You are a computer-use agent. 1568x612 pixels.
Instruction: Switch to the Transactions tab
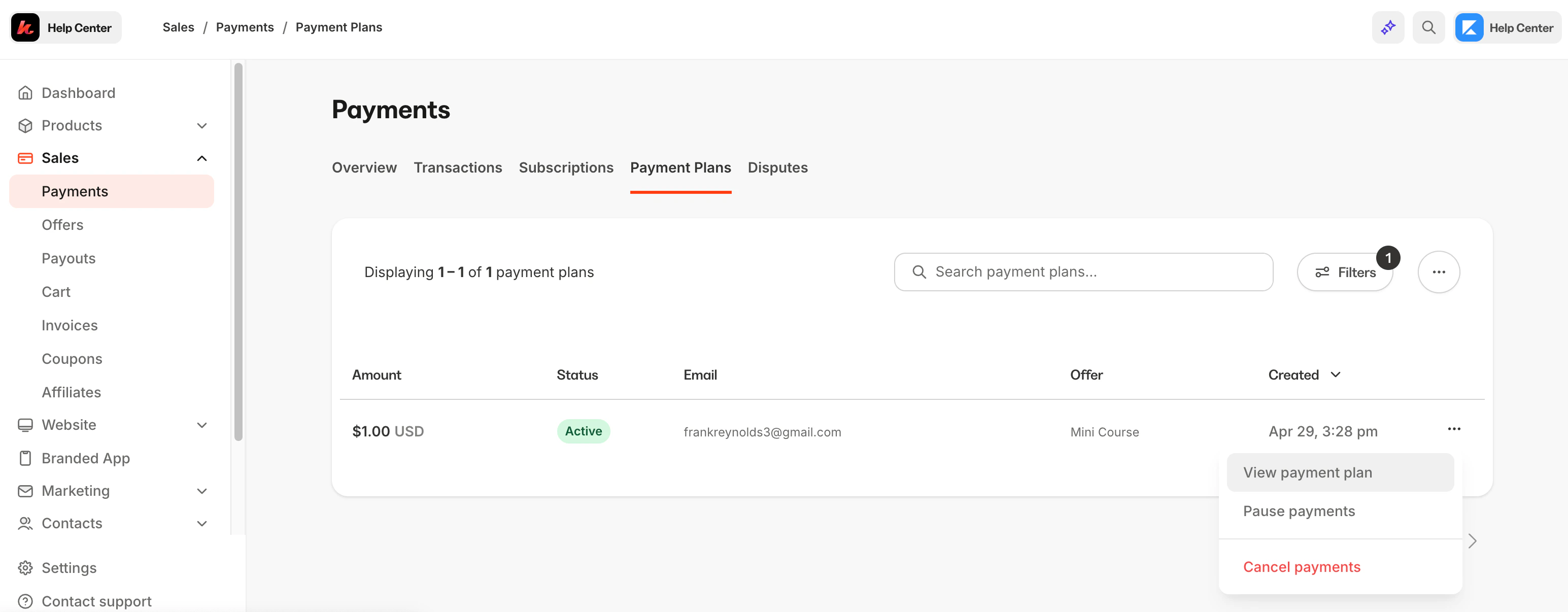(458, 167)
